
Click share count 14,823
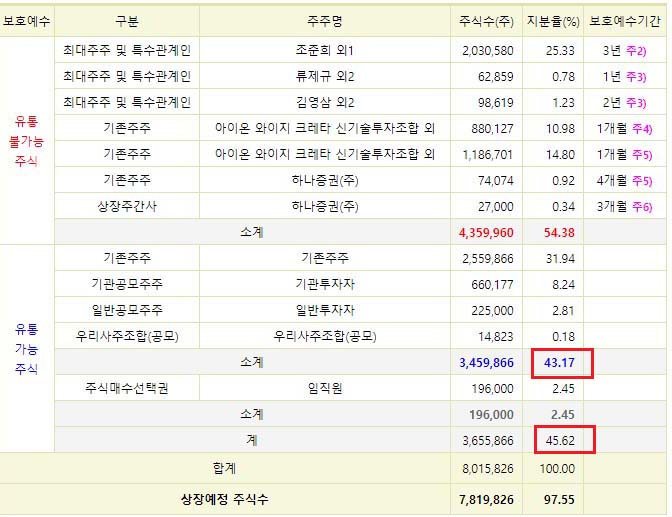pos(495,337)
